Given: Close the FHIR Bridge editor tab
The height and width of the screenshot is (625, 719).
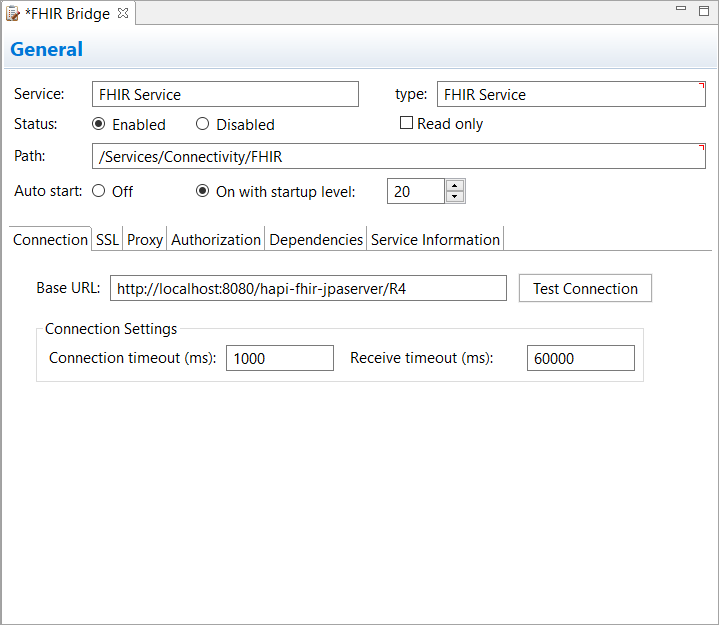Looking at the screenshot, I should coord(123,13).
